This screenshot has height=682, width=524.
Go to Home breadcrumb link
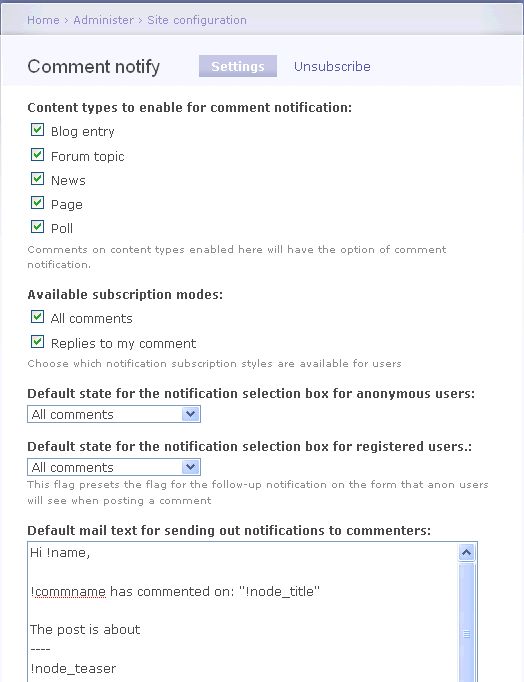coord(43,20)
